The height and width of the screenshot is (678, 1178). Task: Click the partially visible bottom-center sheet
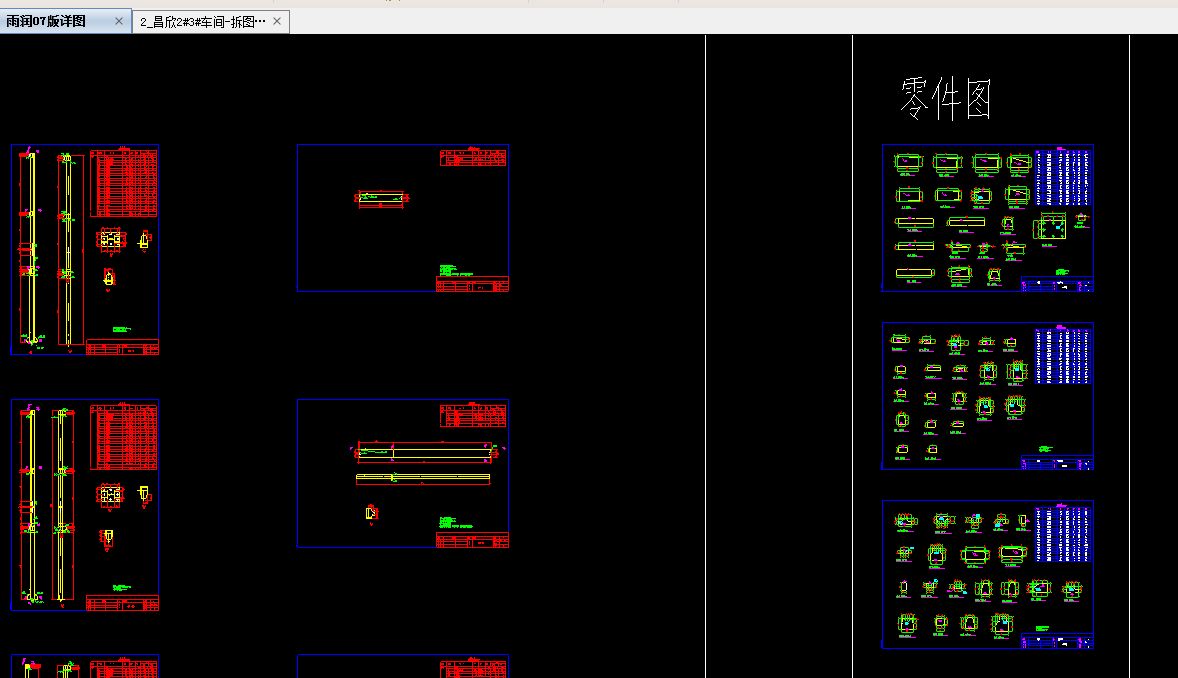pyautogui.click(x=402, y=666)
